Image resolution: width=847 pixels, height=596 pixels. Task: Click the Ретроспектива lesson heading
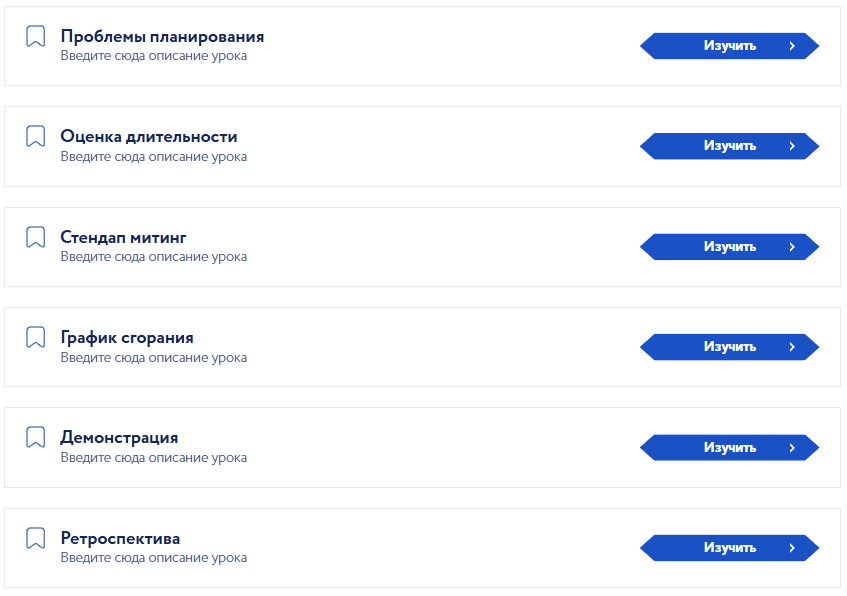point(120,538)
